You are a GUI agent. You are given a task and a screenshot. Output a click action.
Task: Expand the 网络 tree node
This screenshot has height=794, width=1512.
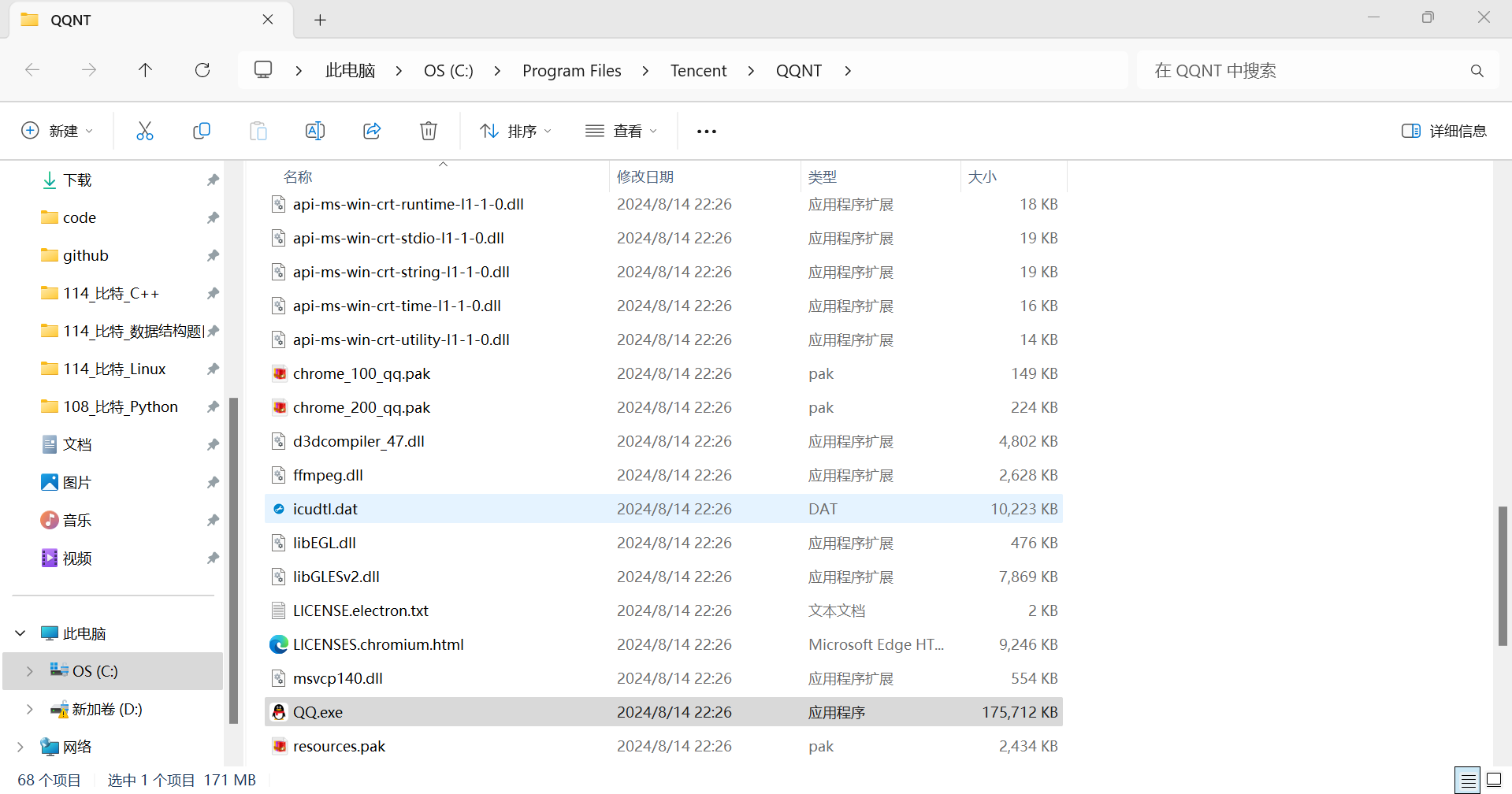[20, 747]
